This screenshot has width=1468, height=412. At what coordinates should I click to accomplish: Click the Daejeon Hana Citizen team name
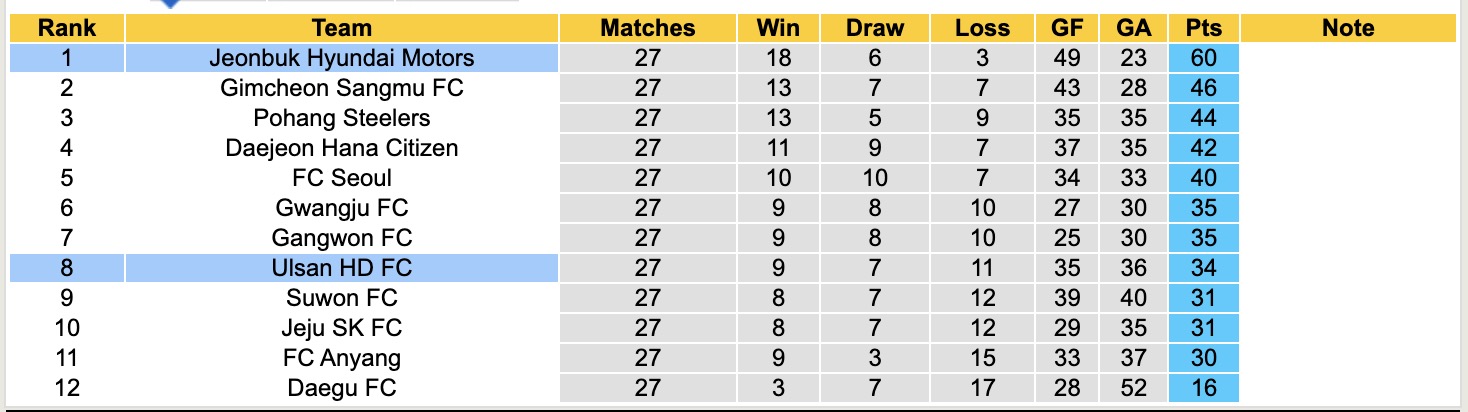pos(342,148)
